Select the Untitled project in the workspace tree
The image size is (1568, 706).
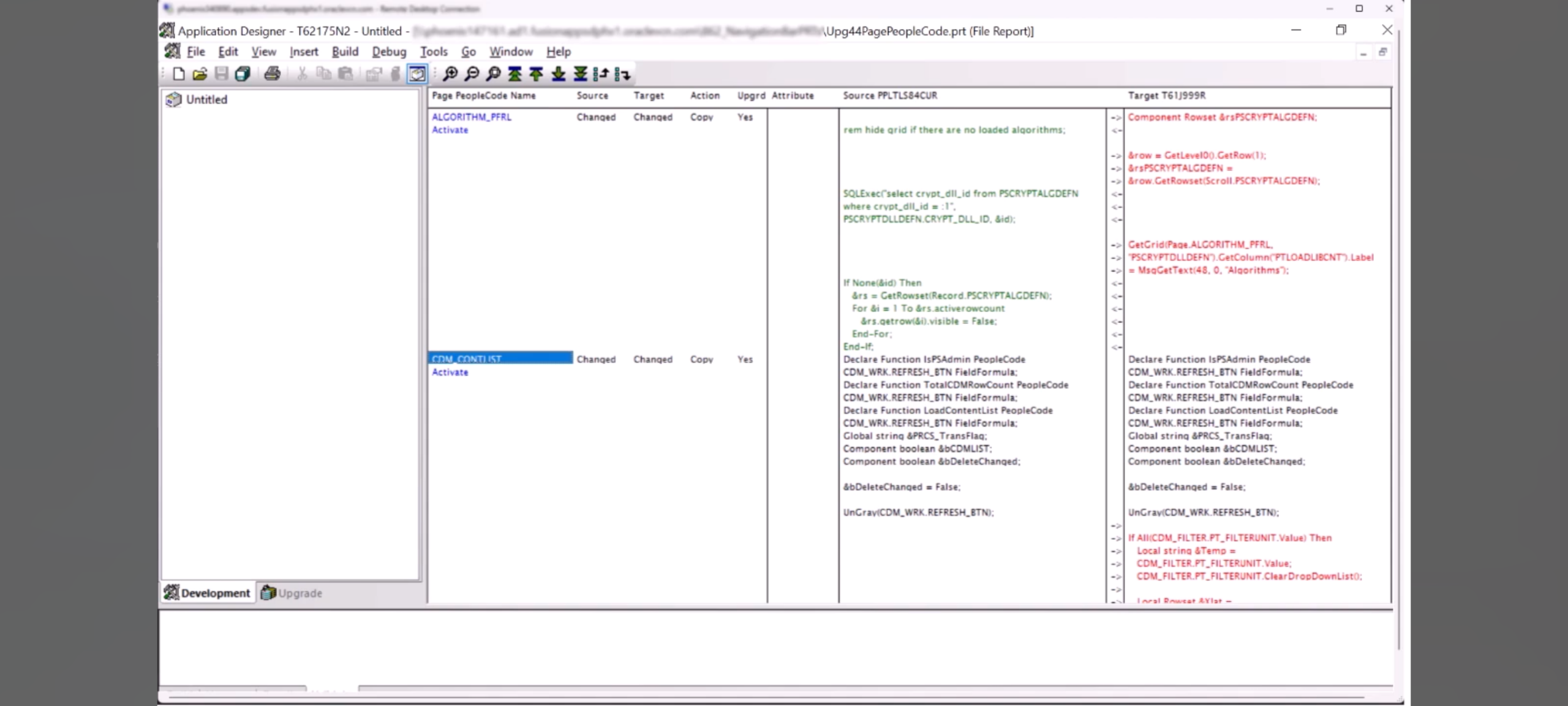click(206, 99)
